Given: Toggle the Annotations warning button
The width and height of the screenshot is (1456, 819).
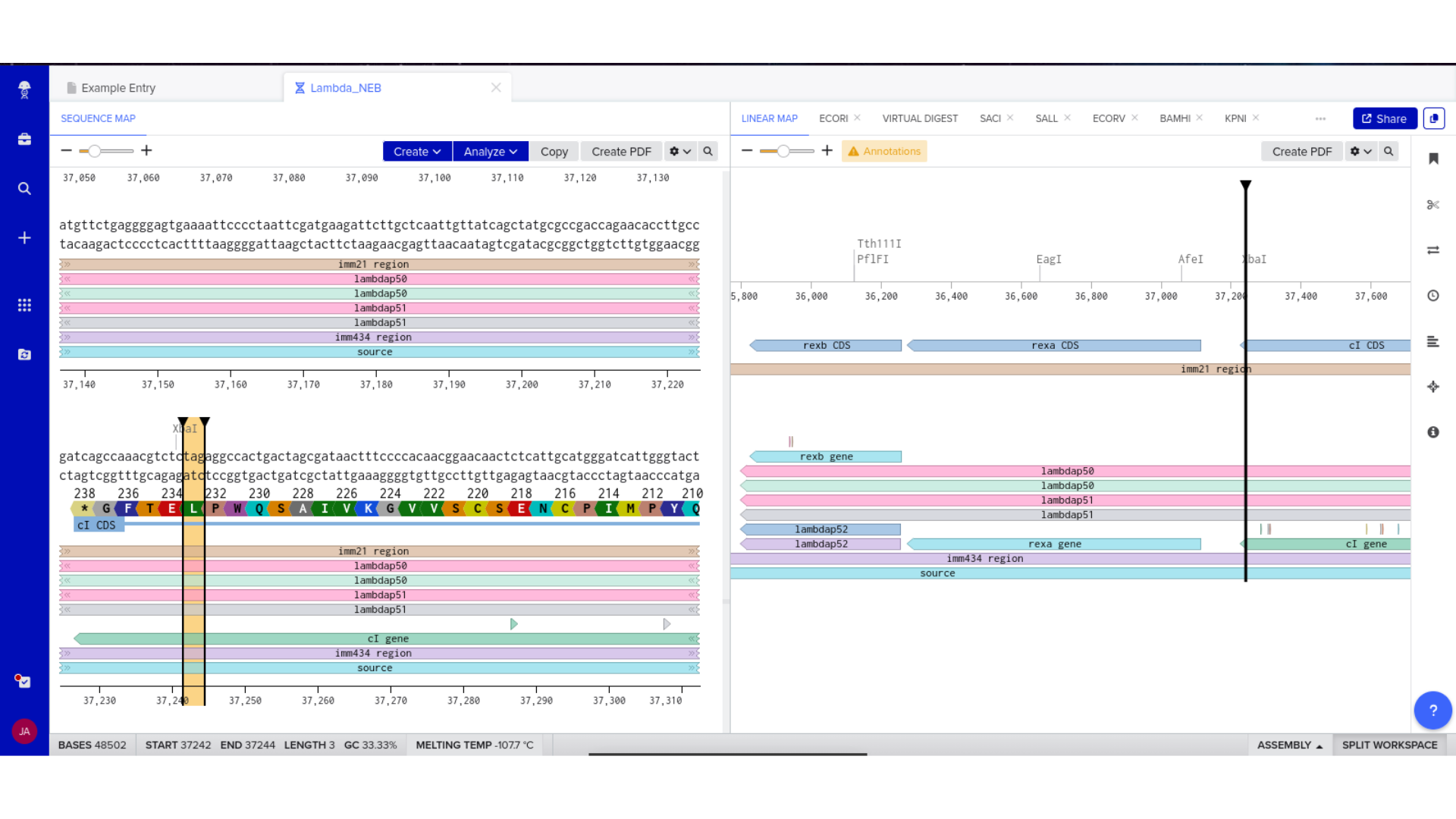Looking at the screenshot, I should pyautogui.click(x=884, y=151).
